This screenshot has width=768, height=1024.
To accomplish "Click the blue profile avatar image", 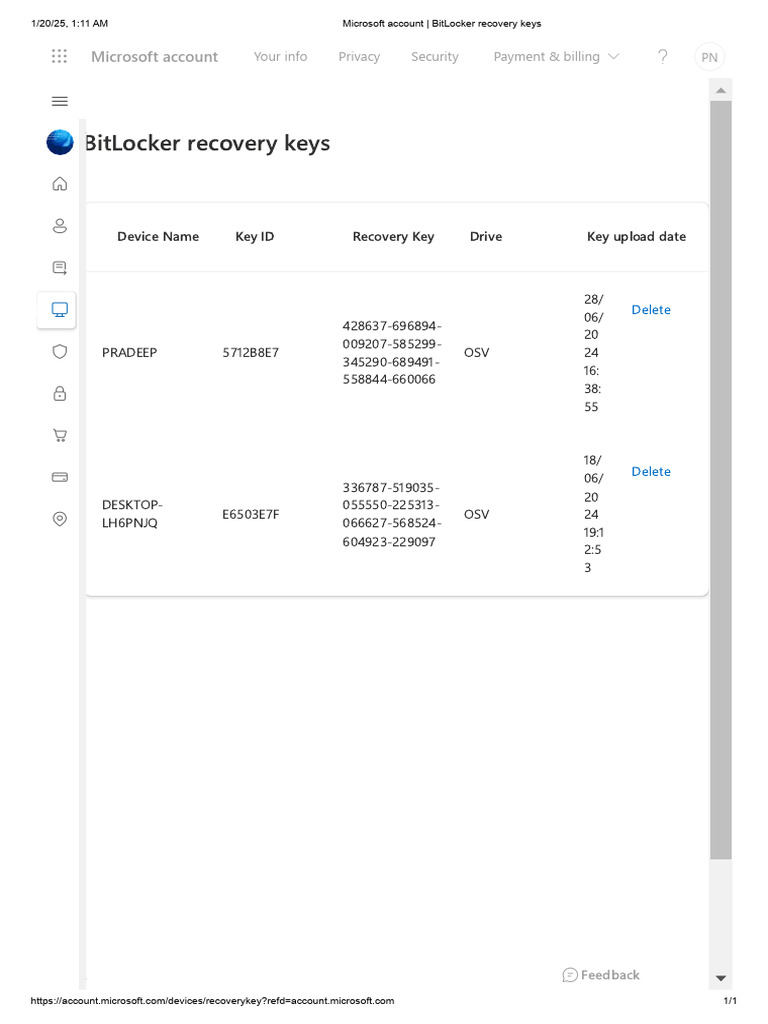I will click(60, 142).
